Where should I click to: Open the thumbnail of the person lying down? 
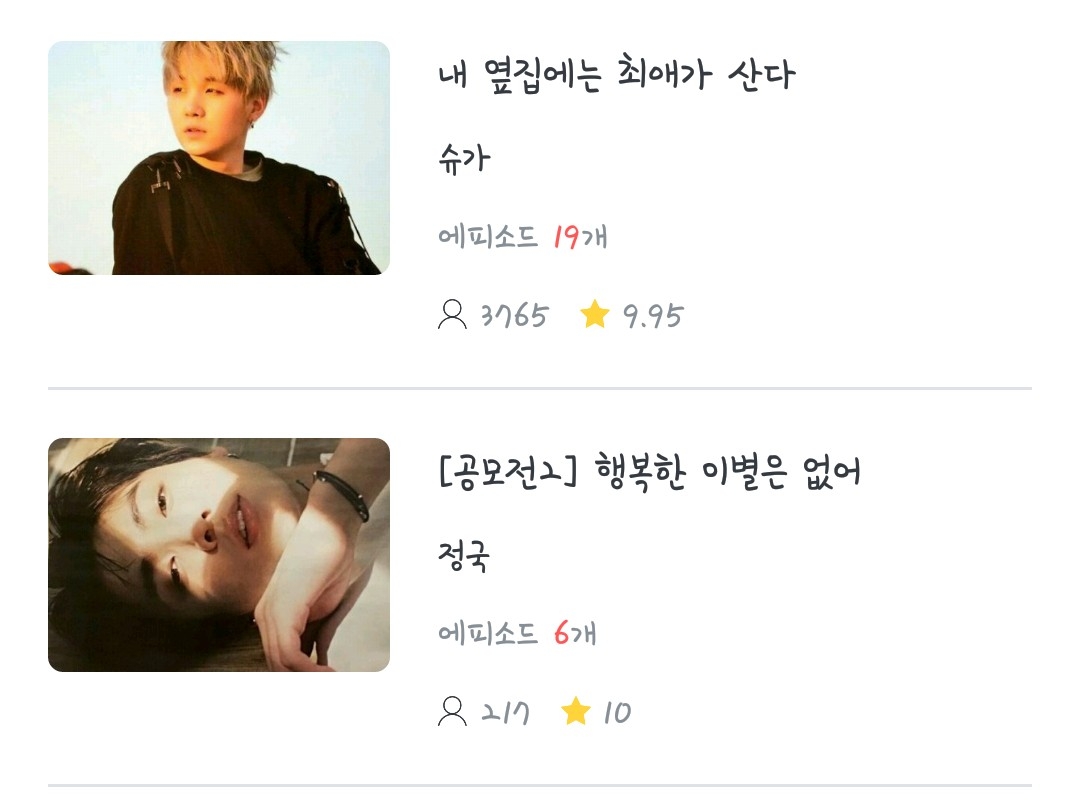pos(219,554)
